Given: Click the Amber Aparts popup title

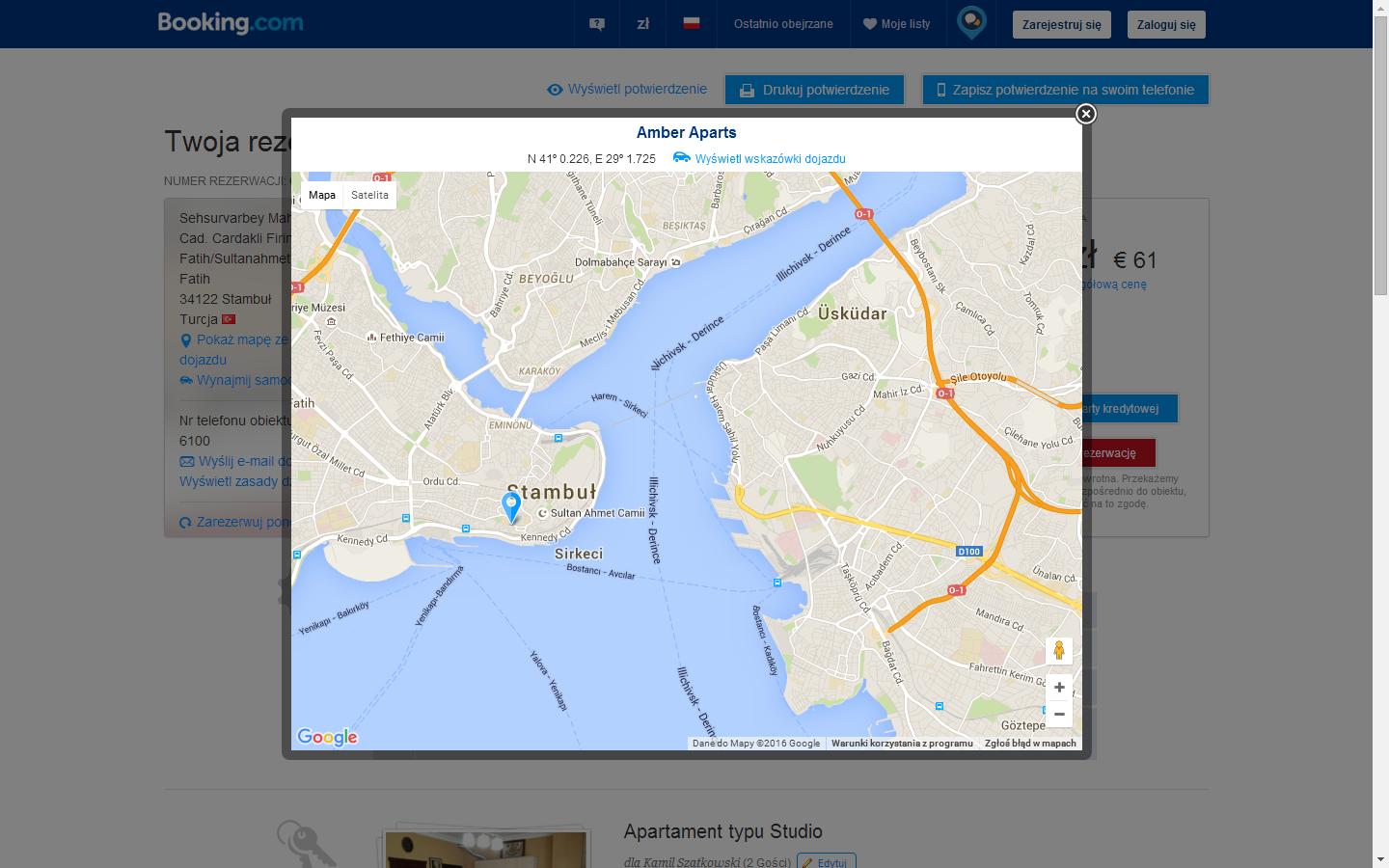Looking at the screenshot, I should pos(687,133).
